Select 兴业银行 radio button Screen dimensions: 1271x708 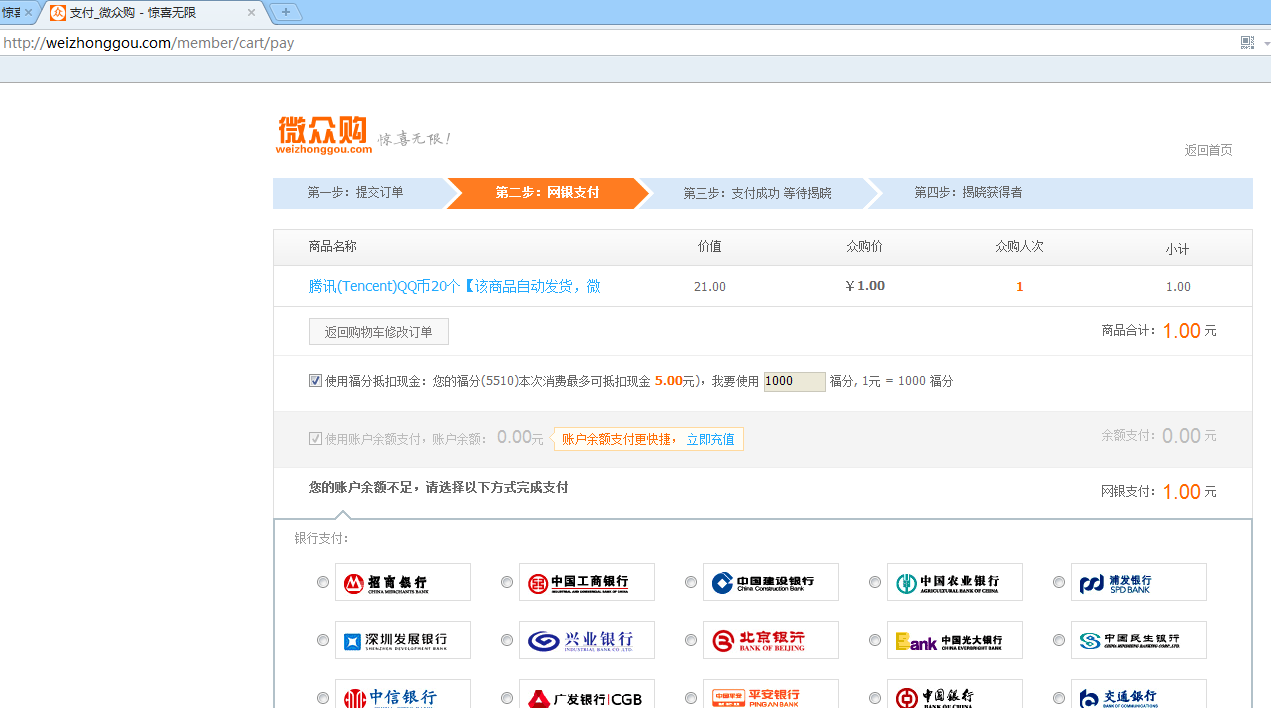pos(507,640)
